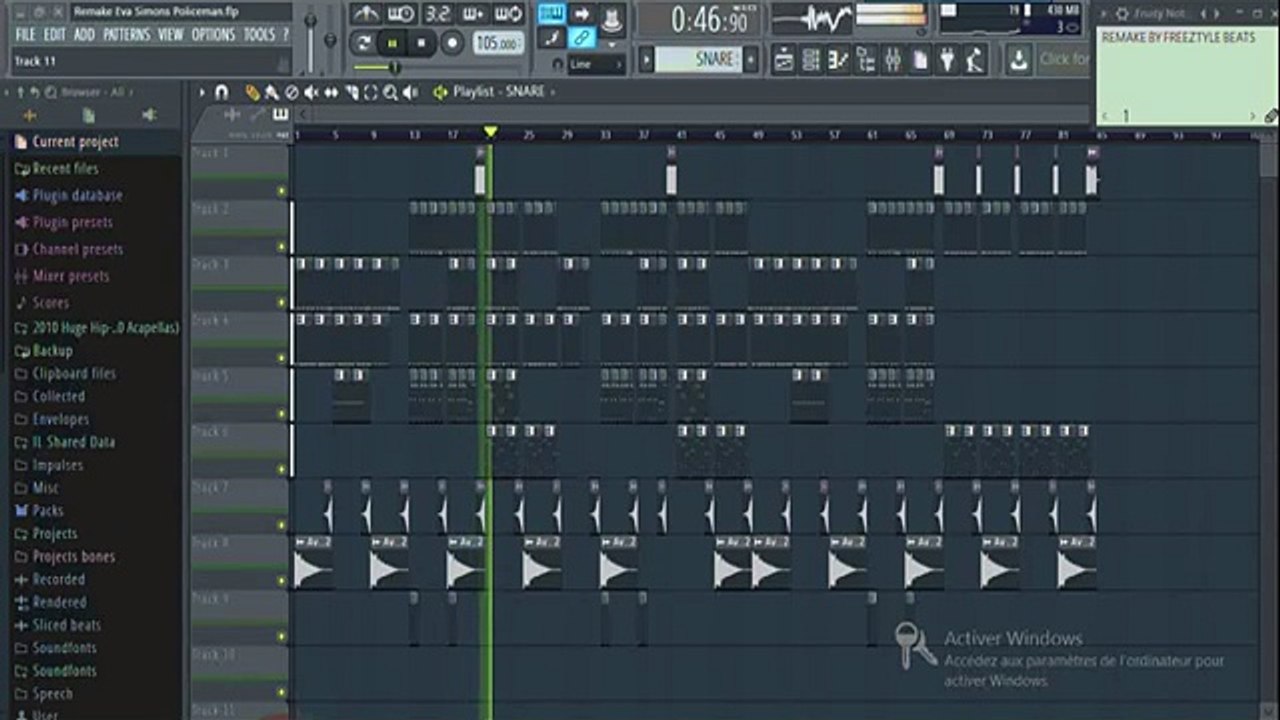1280x720 pixels.
Task: Open the Piano roll window
Action: tap(839, 60)
